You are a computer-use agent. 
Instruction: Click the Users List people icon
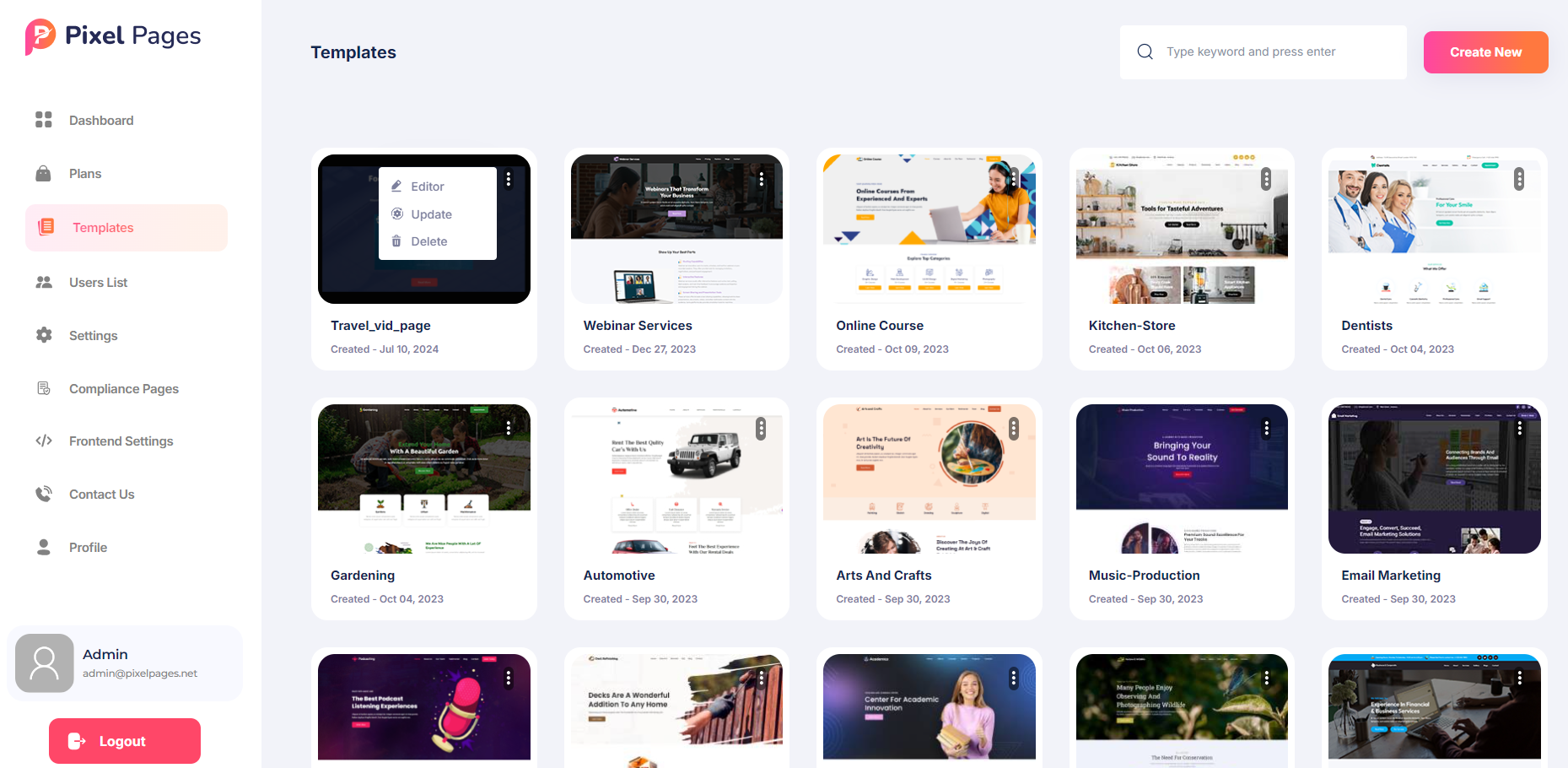44,282
